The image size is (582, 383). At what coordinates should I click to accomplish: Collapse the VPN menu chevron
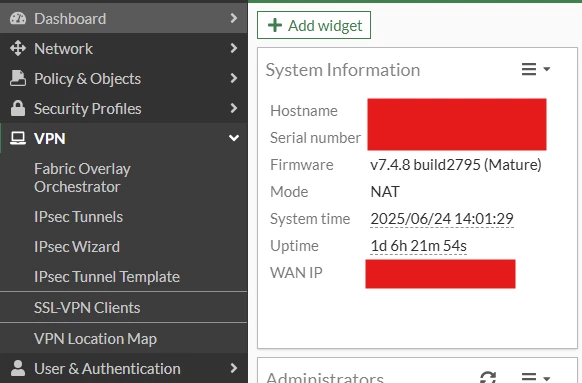234,138
